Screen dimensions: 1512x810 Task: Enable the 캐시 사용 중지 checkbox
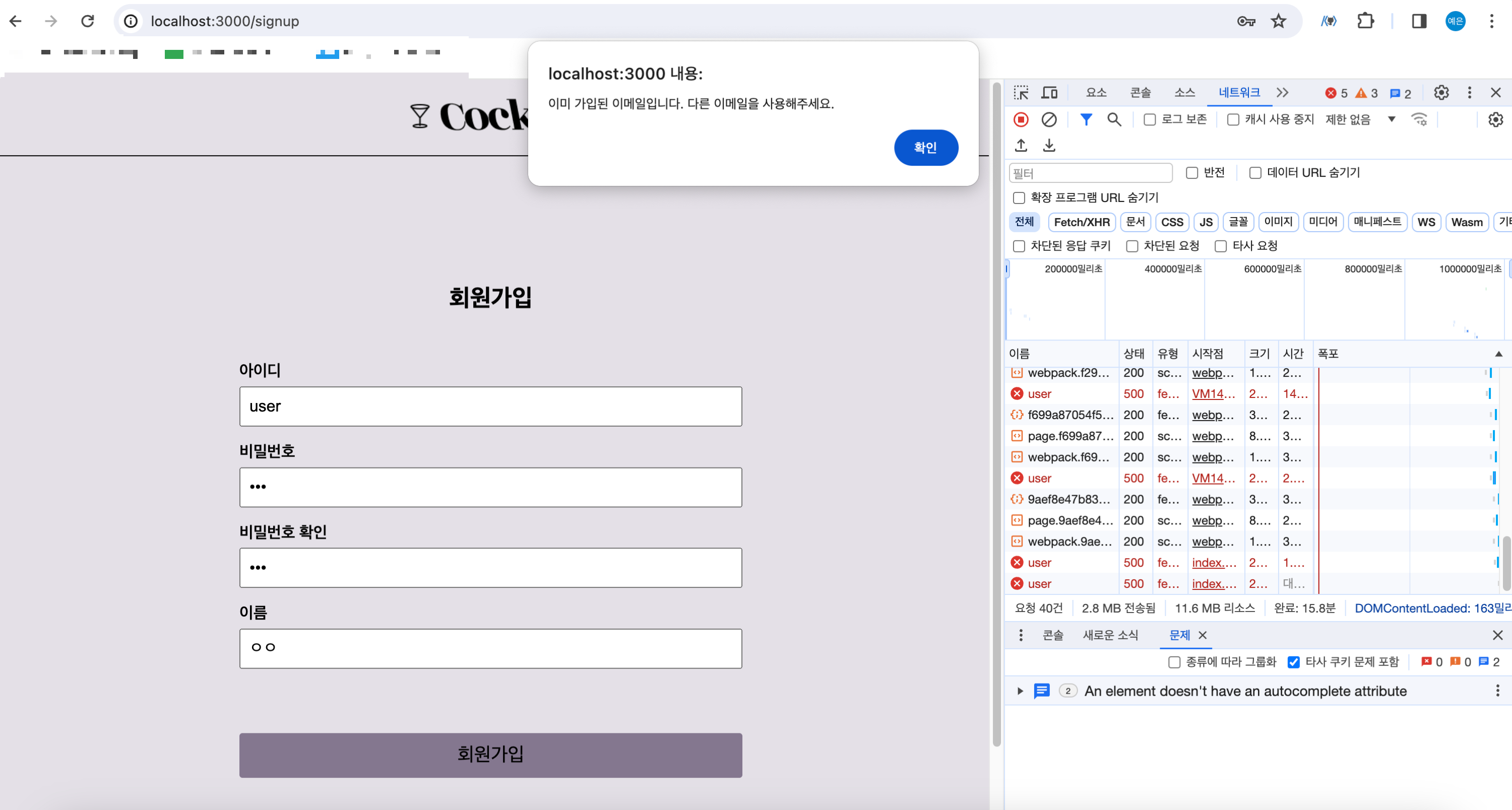(1233, 120)
